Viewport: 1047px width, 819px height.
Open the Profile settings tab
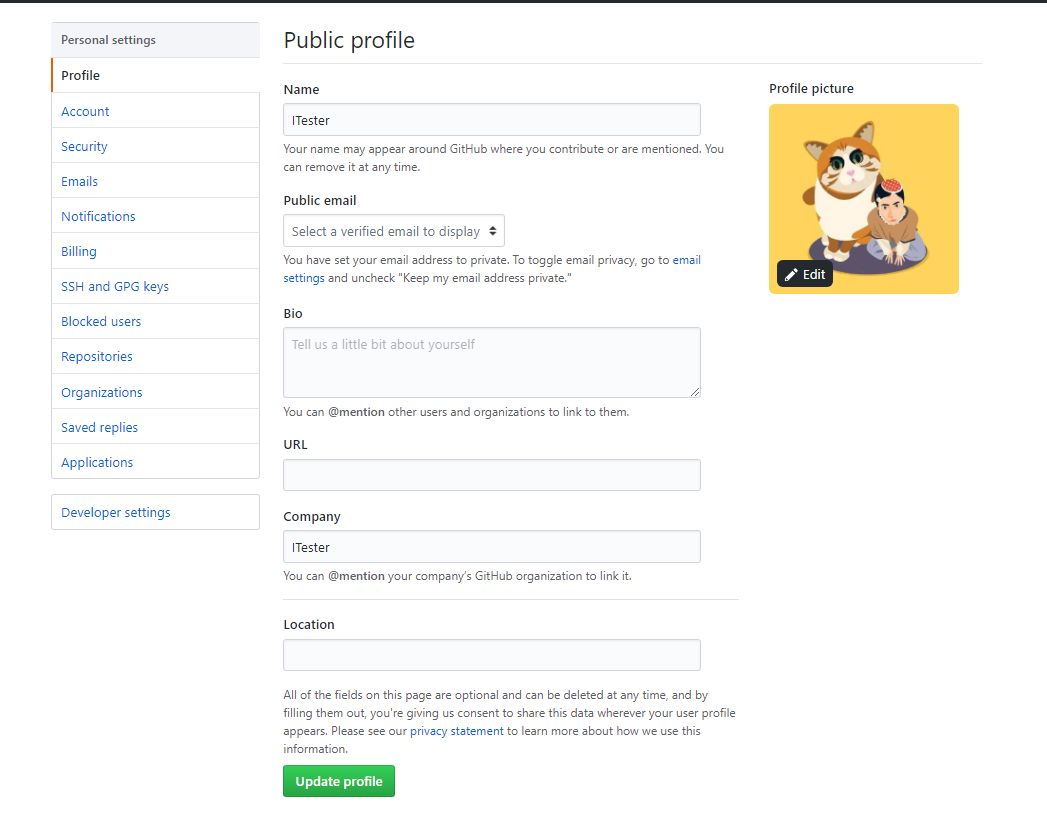(x=155, y=75)
